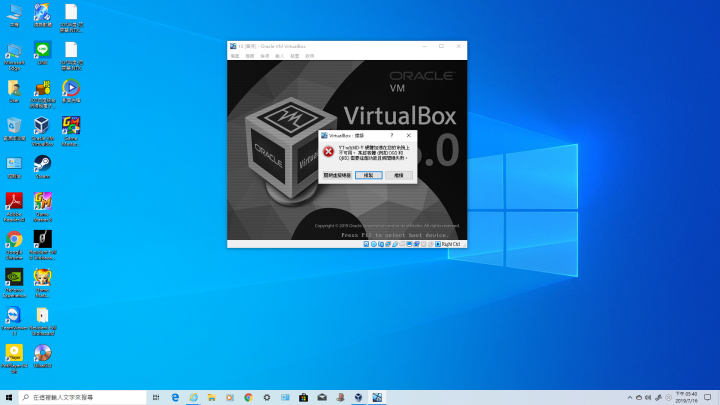
Task: Open the taskbar clock and date
Action: point(686,397)
